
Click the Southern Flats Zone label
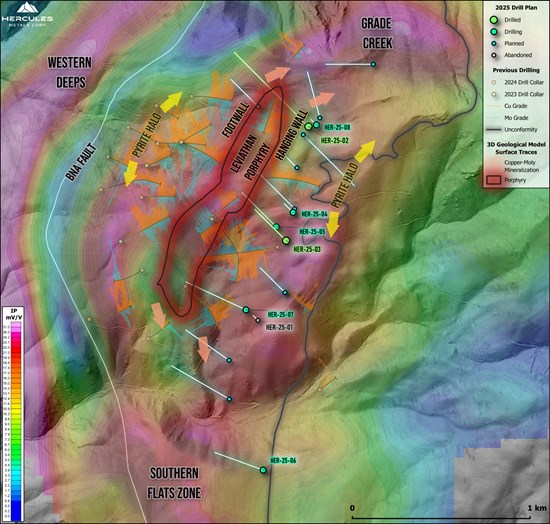174,483
